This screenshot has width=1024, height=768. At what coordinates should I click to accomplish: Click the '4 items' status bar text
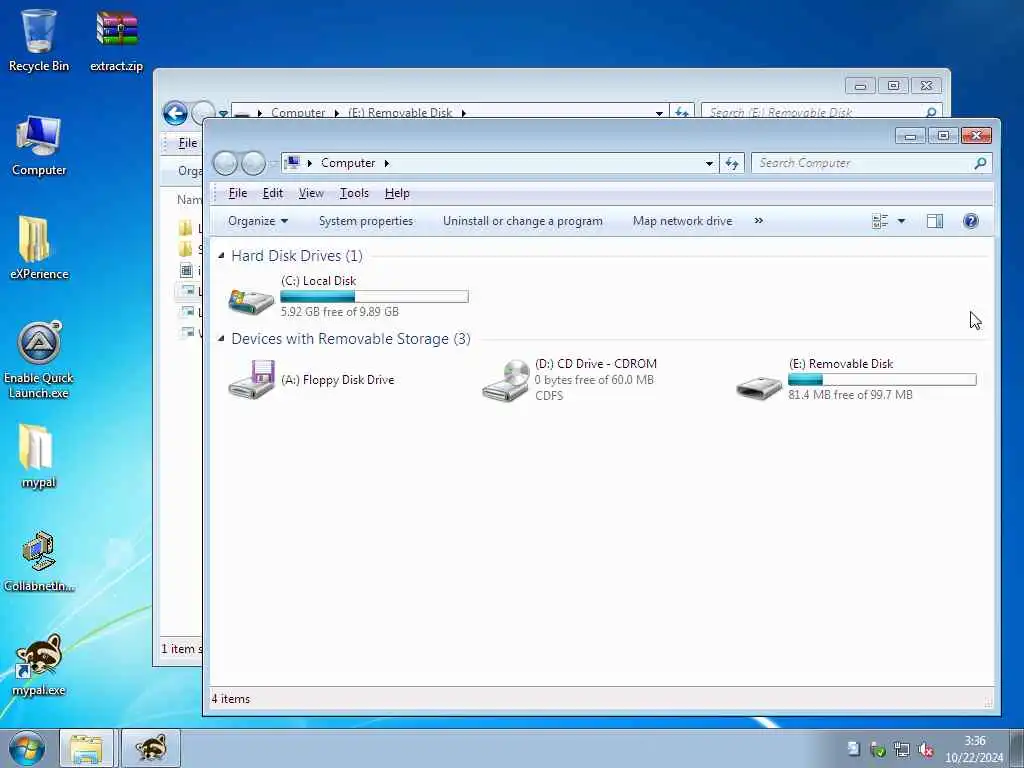[231, 699]
